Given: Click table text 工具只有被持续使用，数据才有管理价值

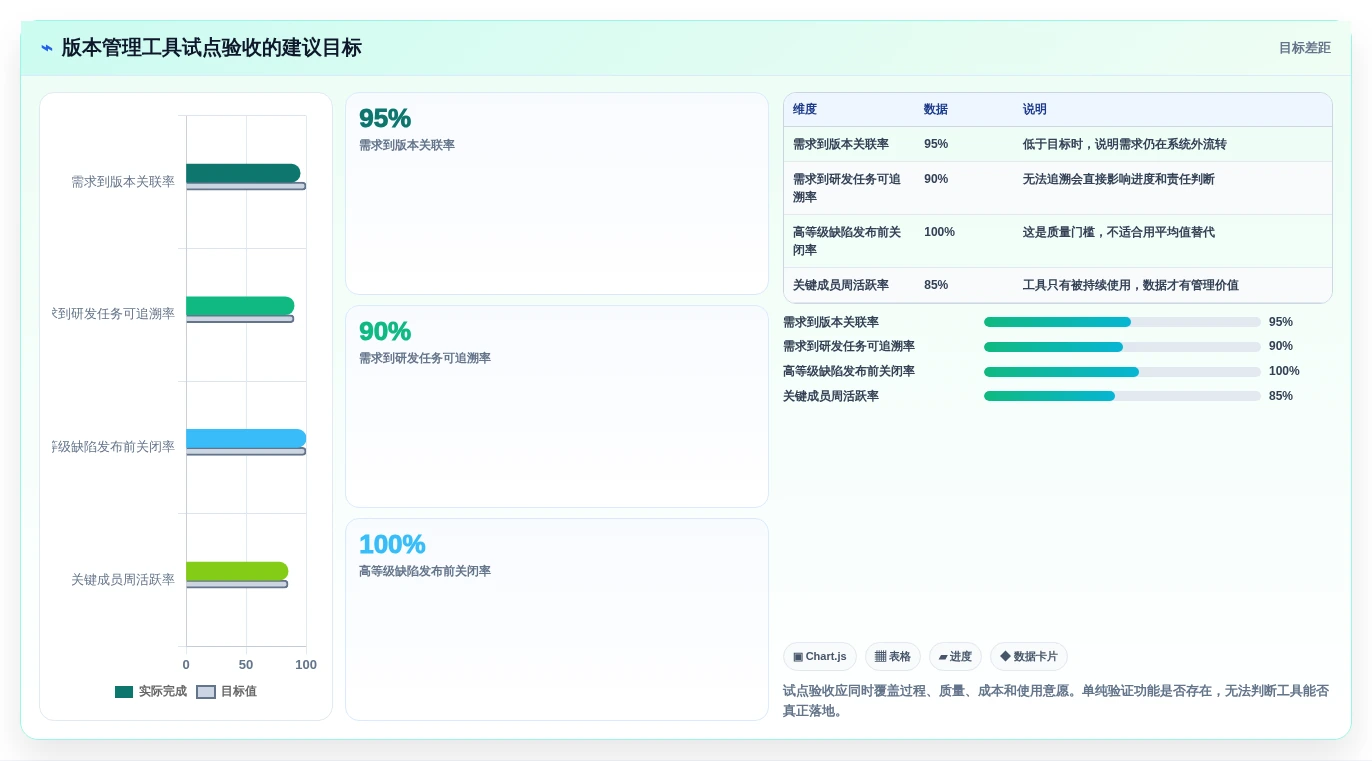Looking at the screenshot, I should click(1131, 285).
